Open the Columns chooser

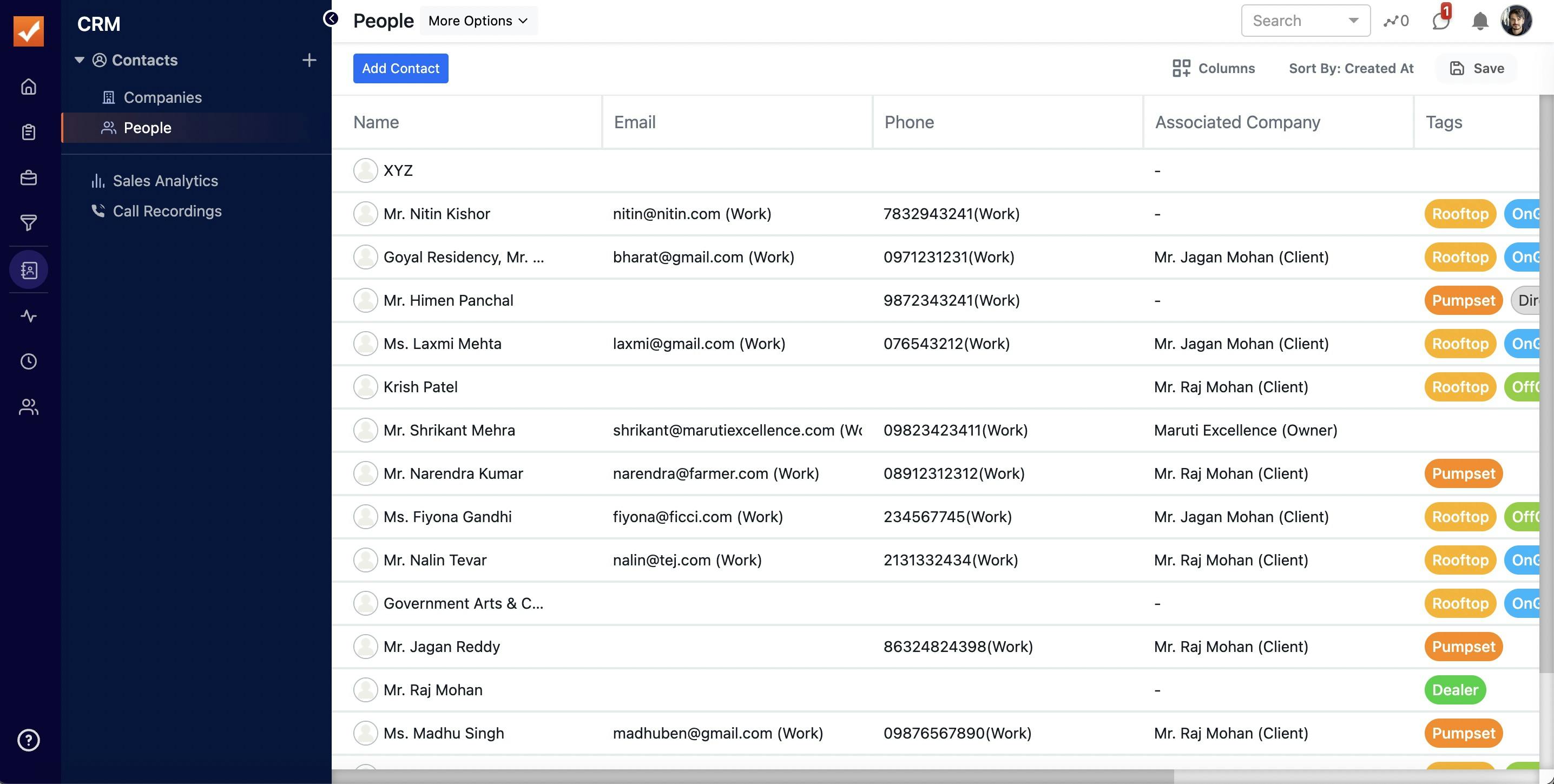(1213, 68)
